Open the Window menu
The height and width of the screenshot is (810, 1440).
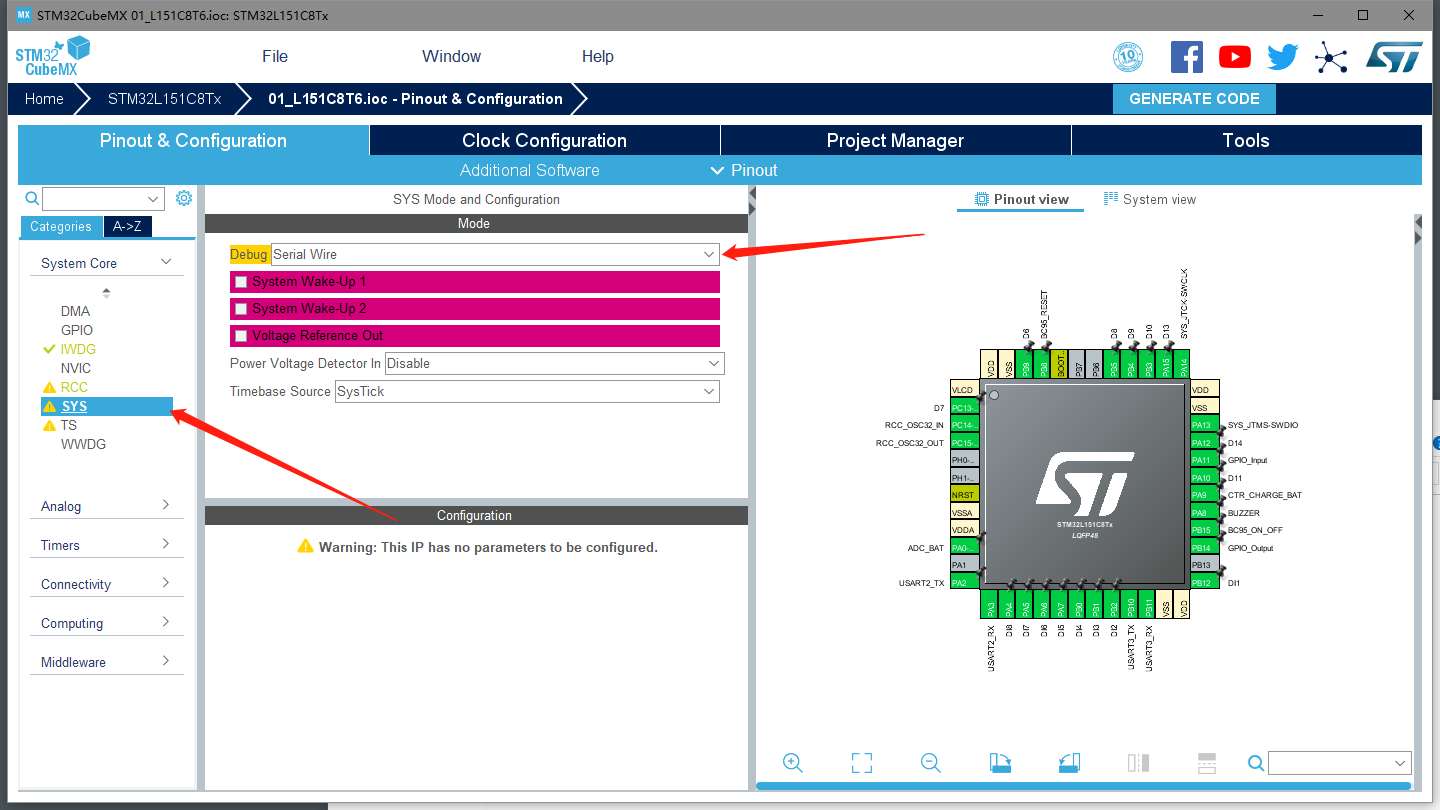point(451,56)
